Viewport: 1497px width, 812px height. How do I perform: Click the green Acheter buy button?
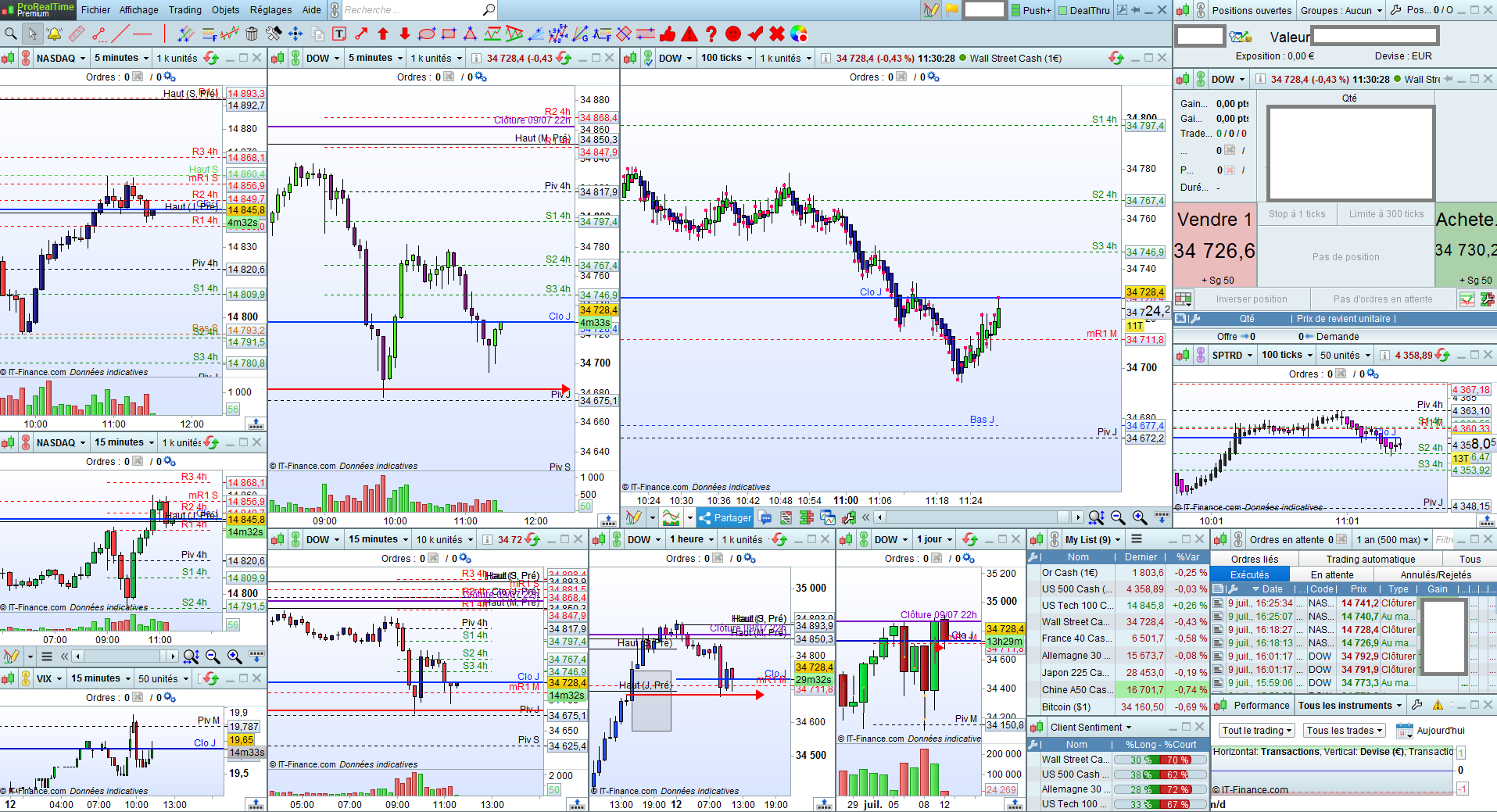[1466, 246]
